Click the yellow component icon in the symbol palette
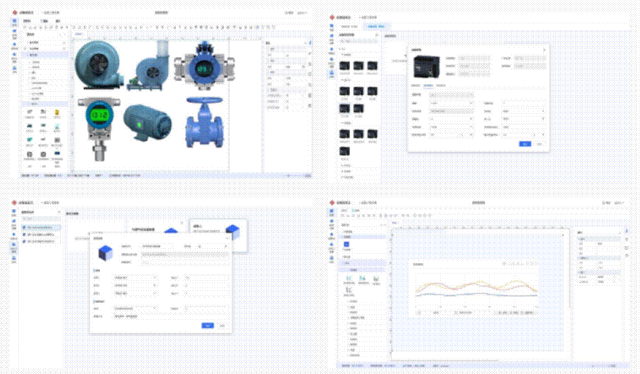This screenshot has width=640, height=374. (x=57, y=112)
